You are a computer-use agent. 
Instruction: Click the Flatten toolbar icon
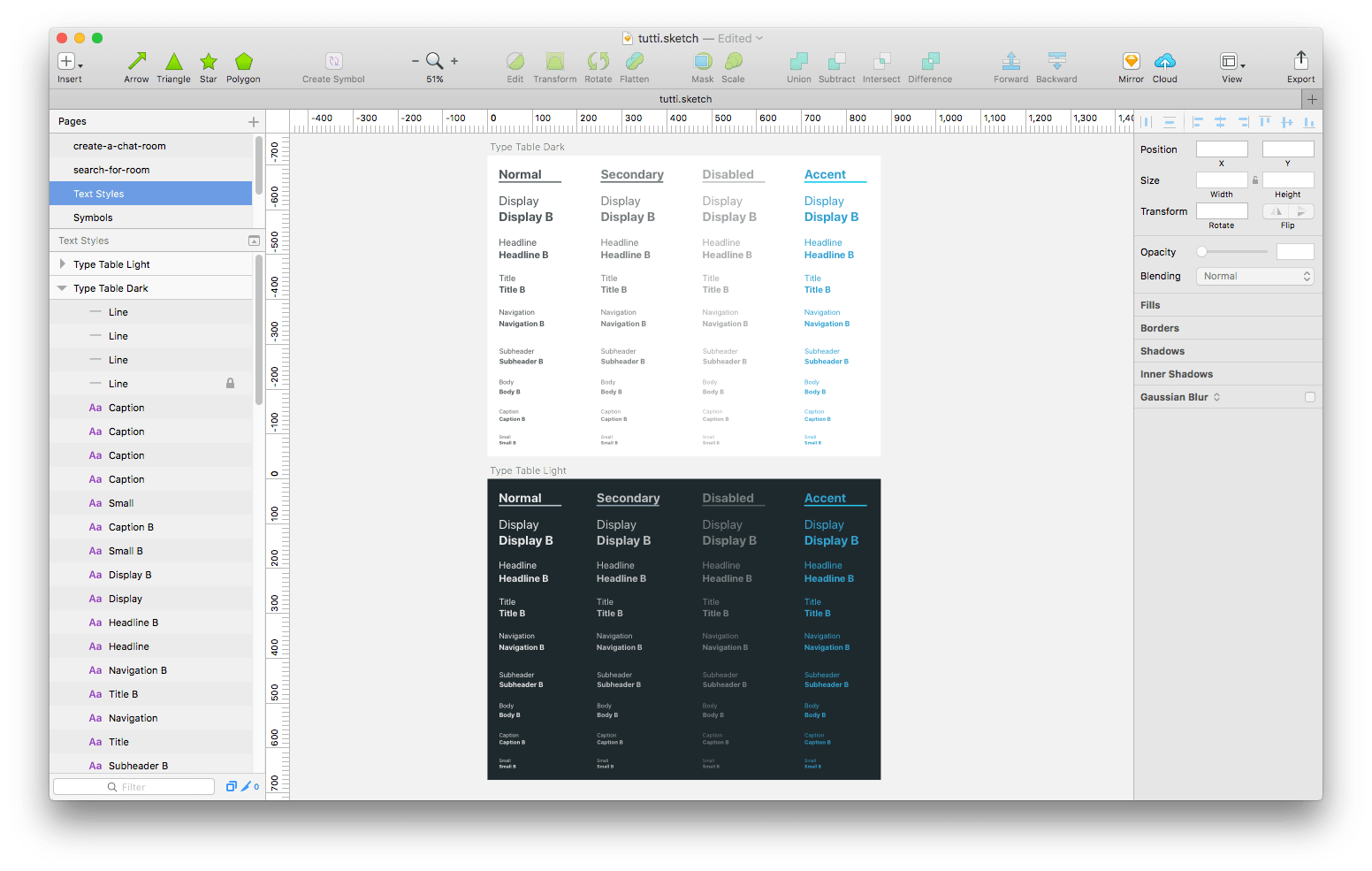(635, 61)
